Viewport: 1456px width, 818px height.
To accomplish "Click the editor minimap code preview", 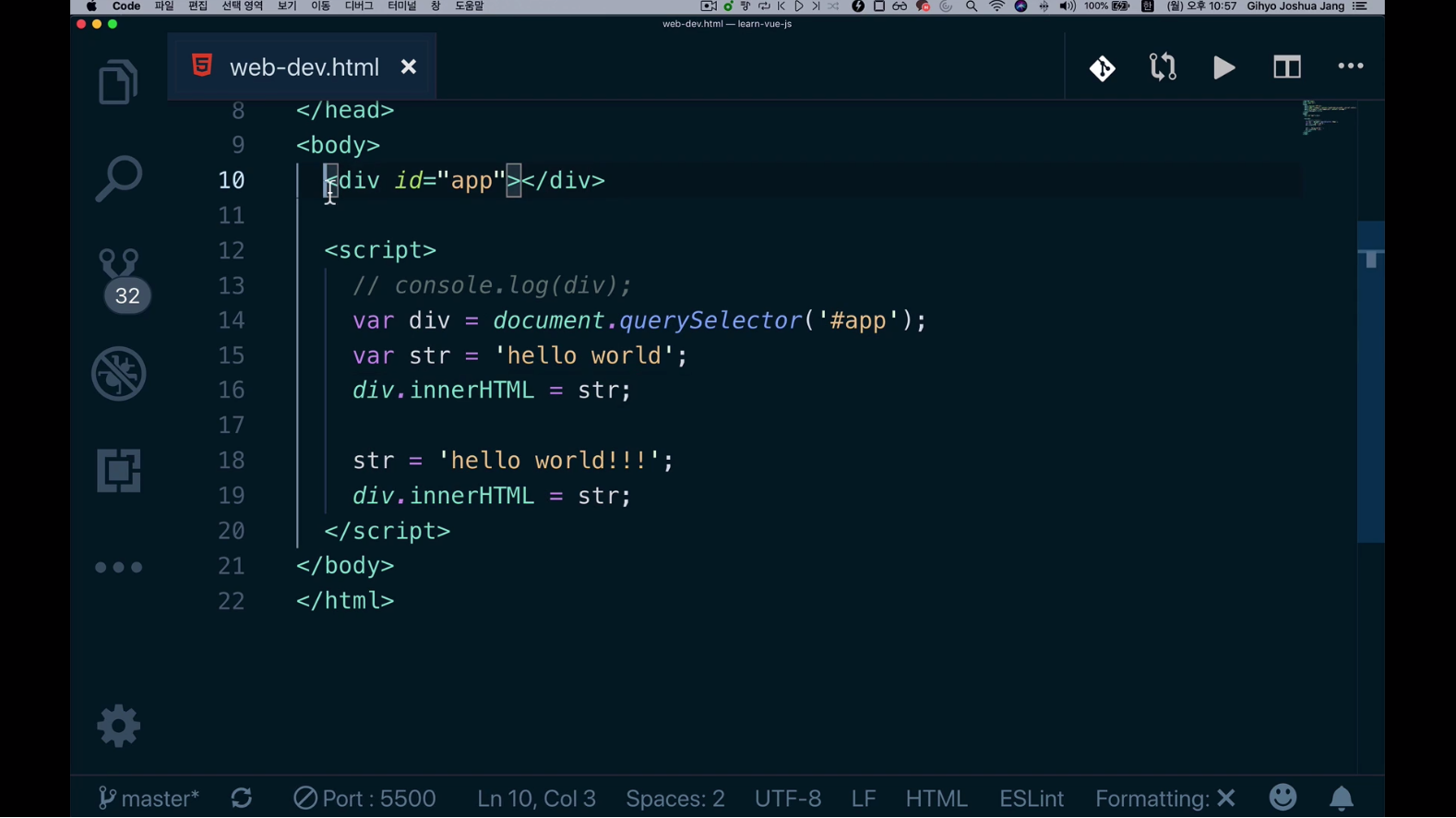I will (1328, 118).
